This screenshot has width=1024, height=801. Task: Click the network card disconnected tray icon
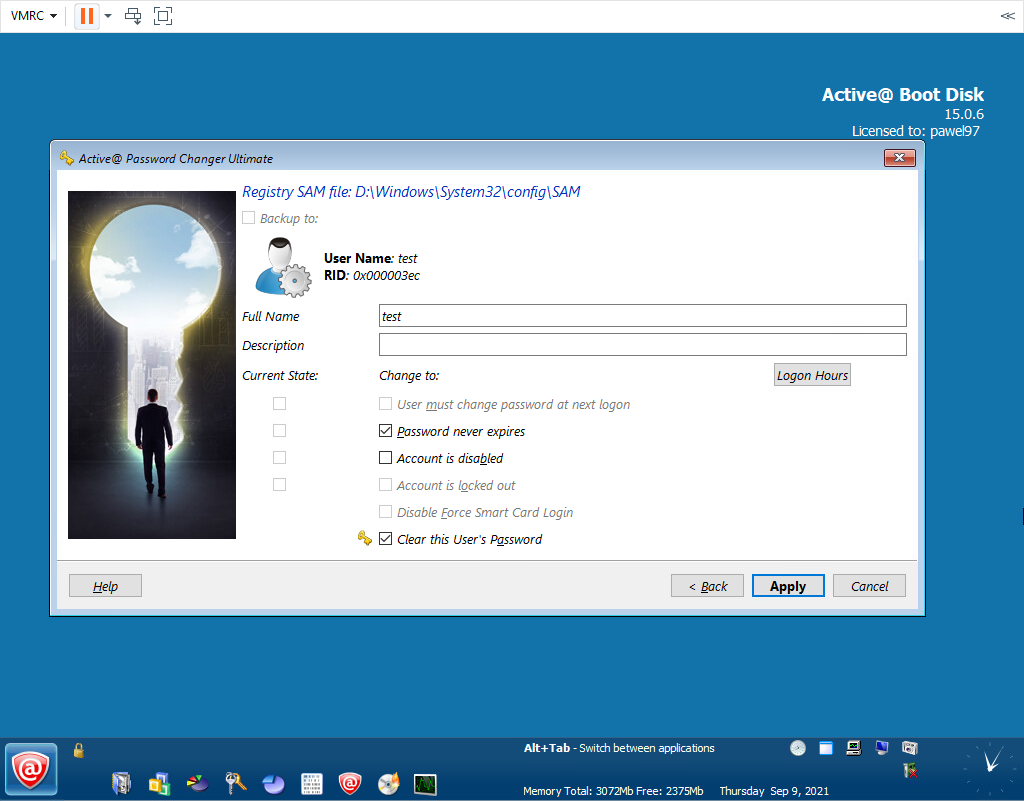tap(910, 770)
